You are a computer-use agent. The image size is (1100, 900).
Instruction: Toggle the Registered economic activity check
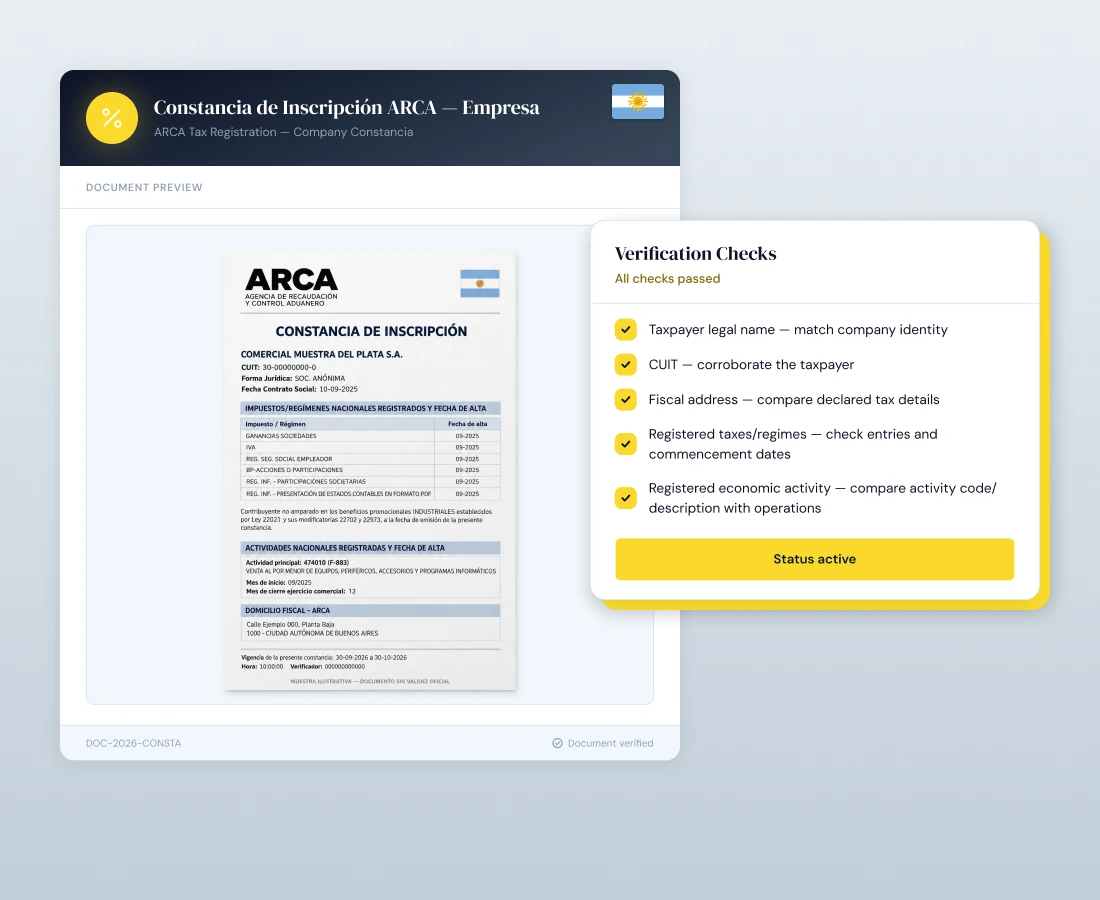[x=626, y=498]
